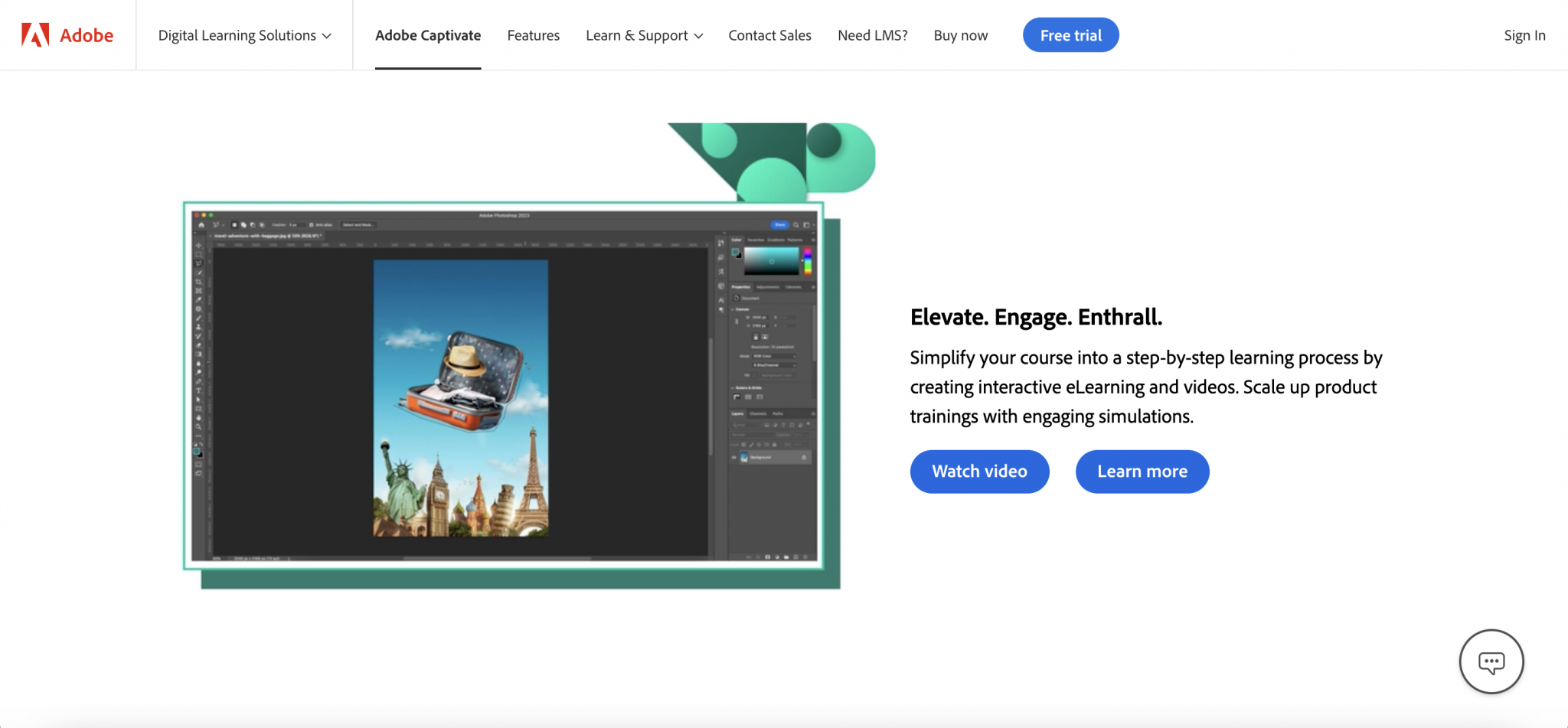Viewport: 1568px width, 728px height.
Task: Open the chat bubble in the bottom right
Action: pos(1491,661)
